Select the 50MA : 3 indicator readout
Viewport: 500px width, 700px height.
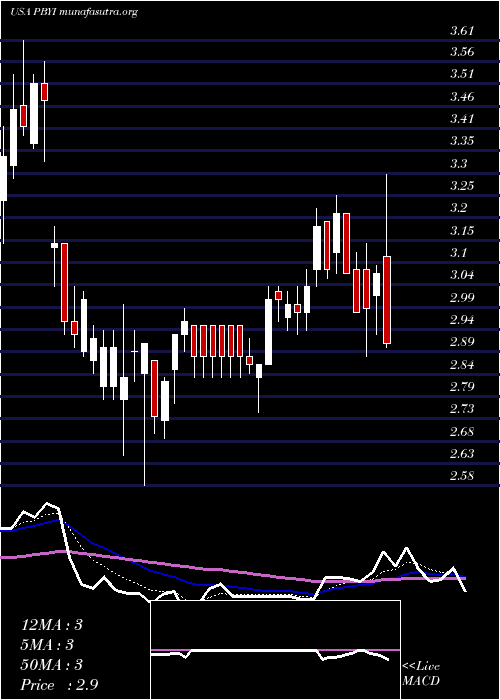(52, 665)
